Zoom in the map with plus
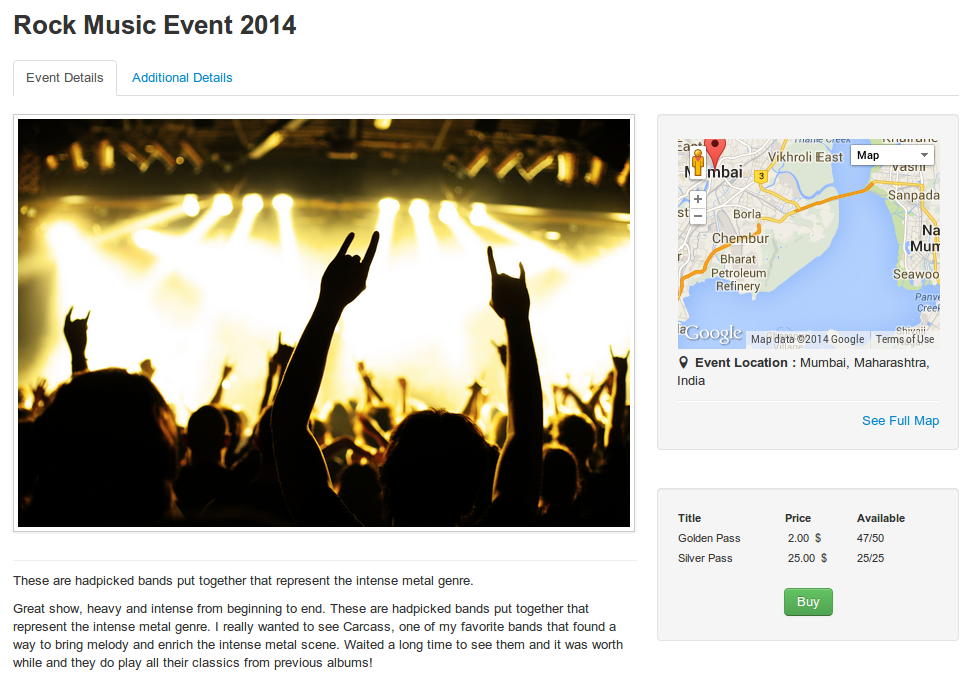 point(698,200)
